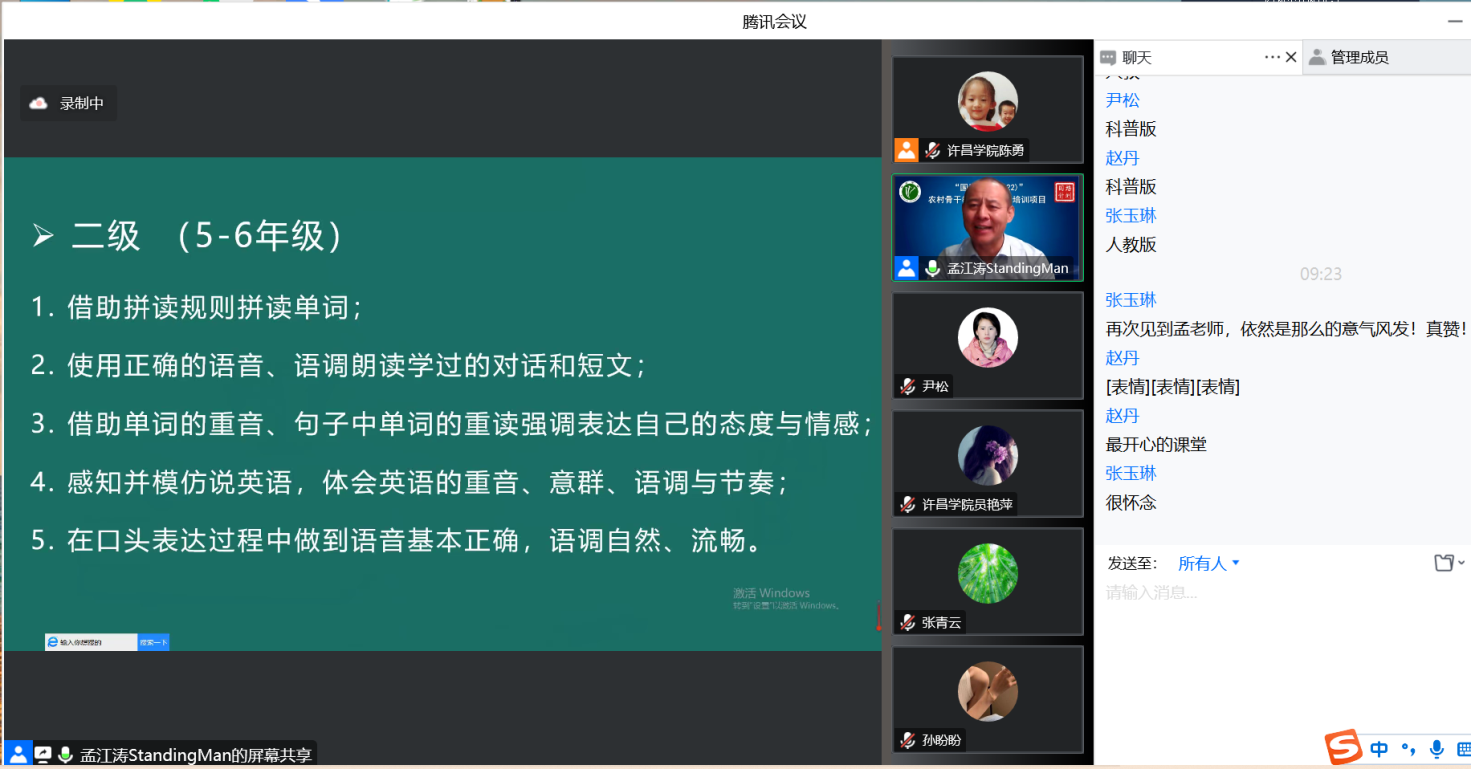Toggle the Sogou 中 Chinese/English input mode
The height and width of the screenshot is (769, 1471).
coord(1380,749)
